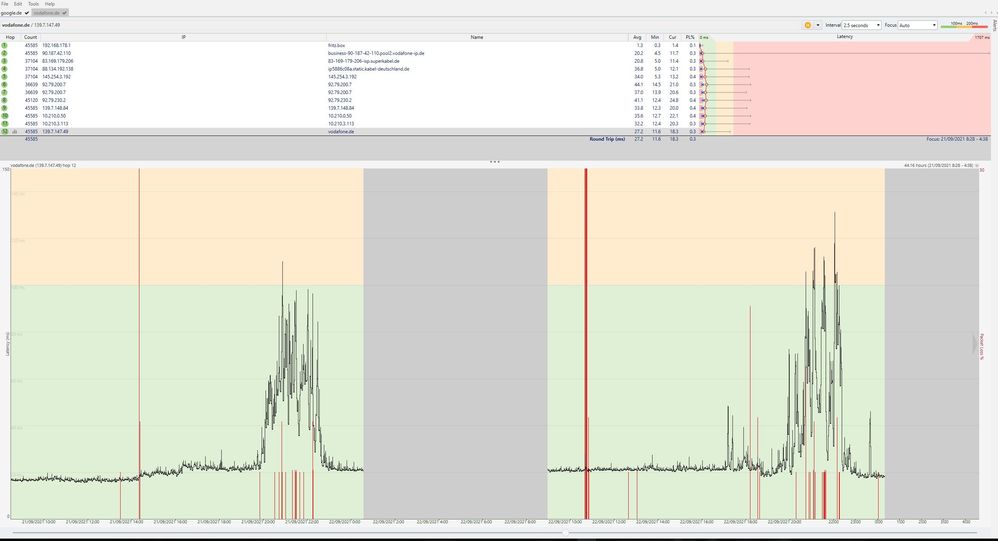Click the 100ms 200ms latency color scale

coord(964,25)
